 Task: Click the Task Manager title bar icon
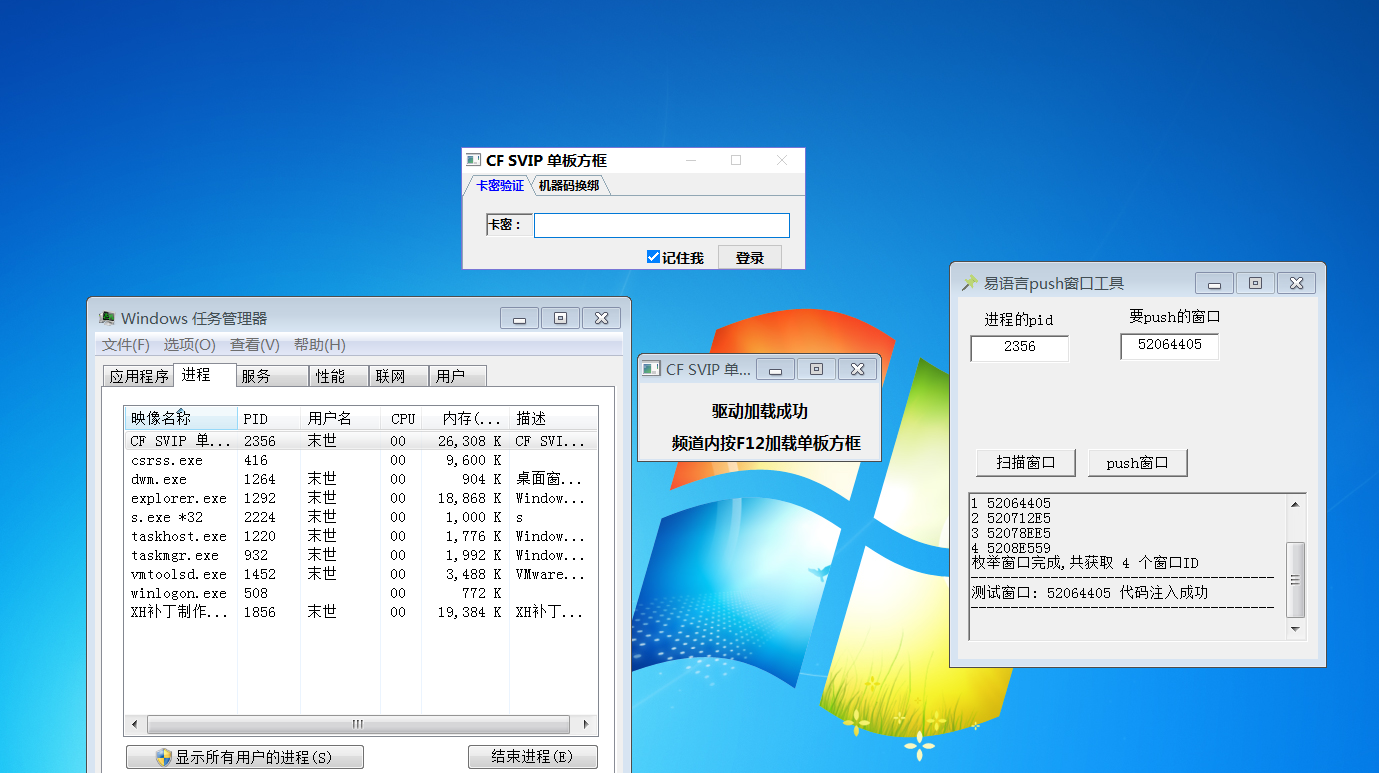107,318
